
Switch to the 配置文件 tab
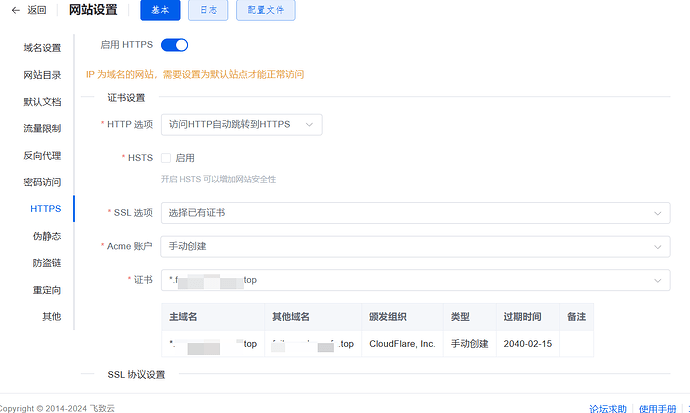(x=266, y=10)
